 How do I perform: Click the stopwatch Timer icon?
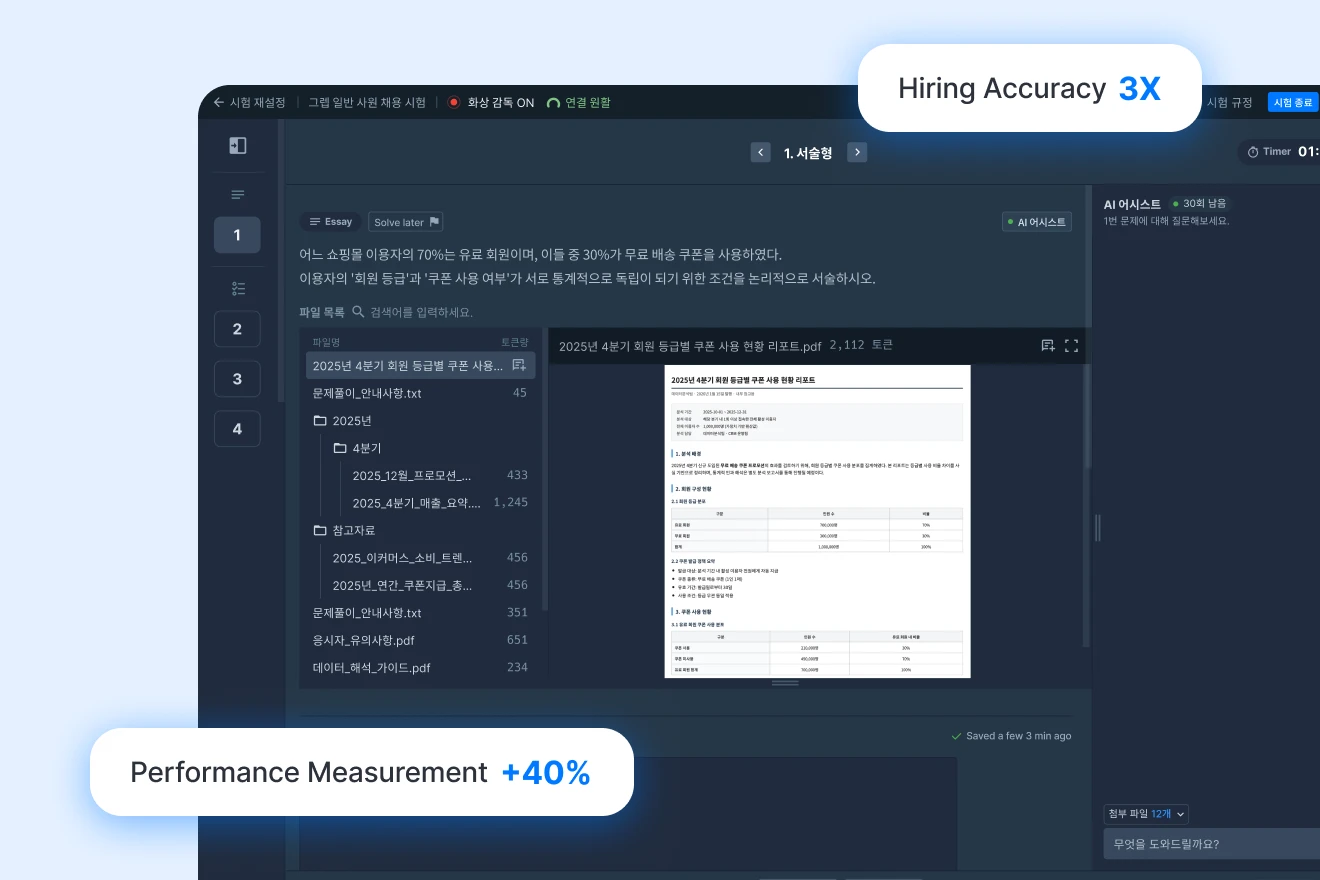1252,152
